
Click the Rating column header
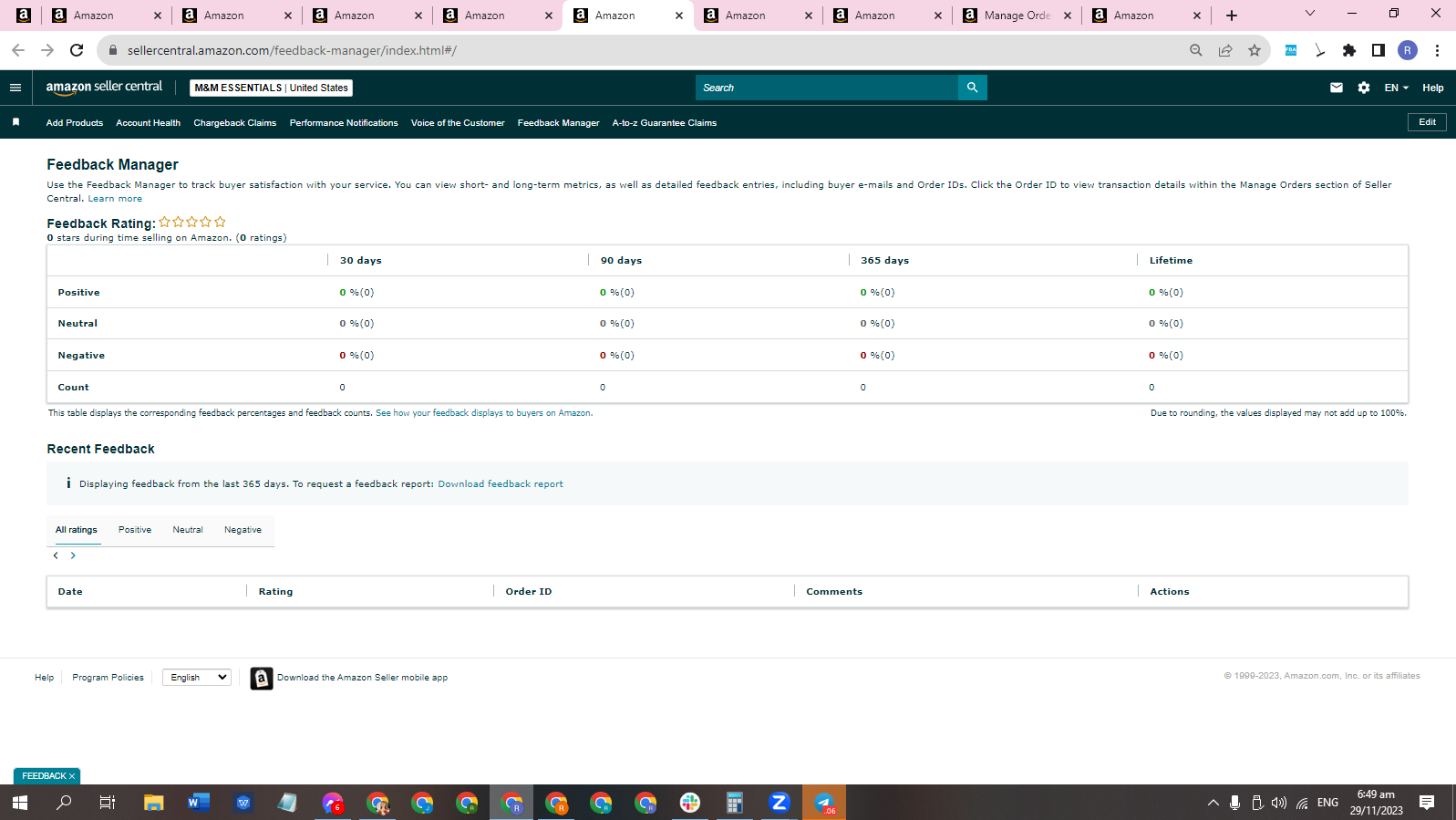(275, 592)
